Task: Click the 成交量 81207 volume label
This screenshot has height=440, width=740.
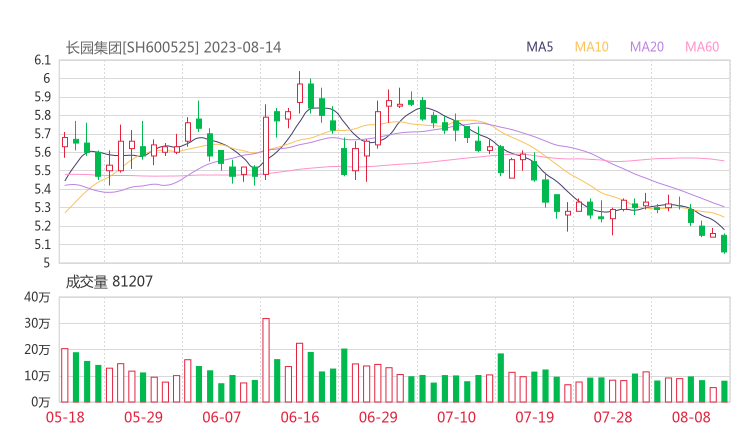Action: (x=109, y=282)
